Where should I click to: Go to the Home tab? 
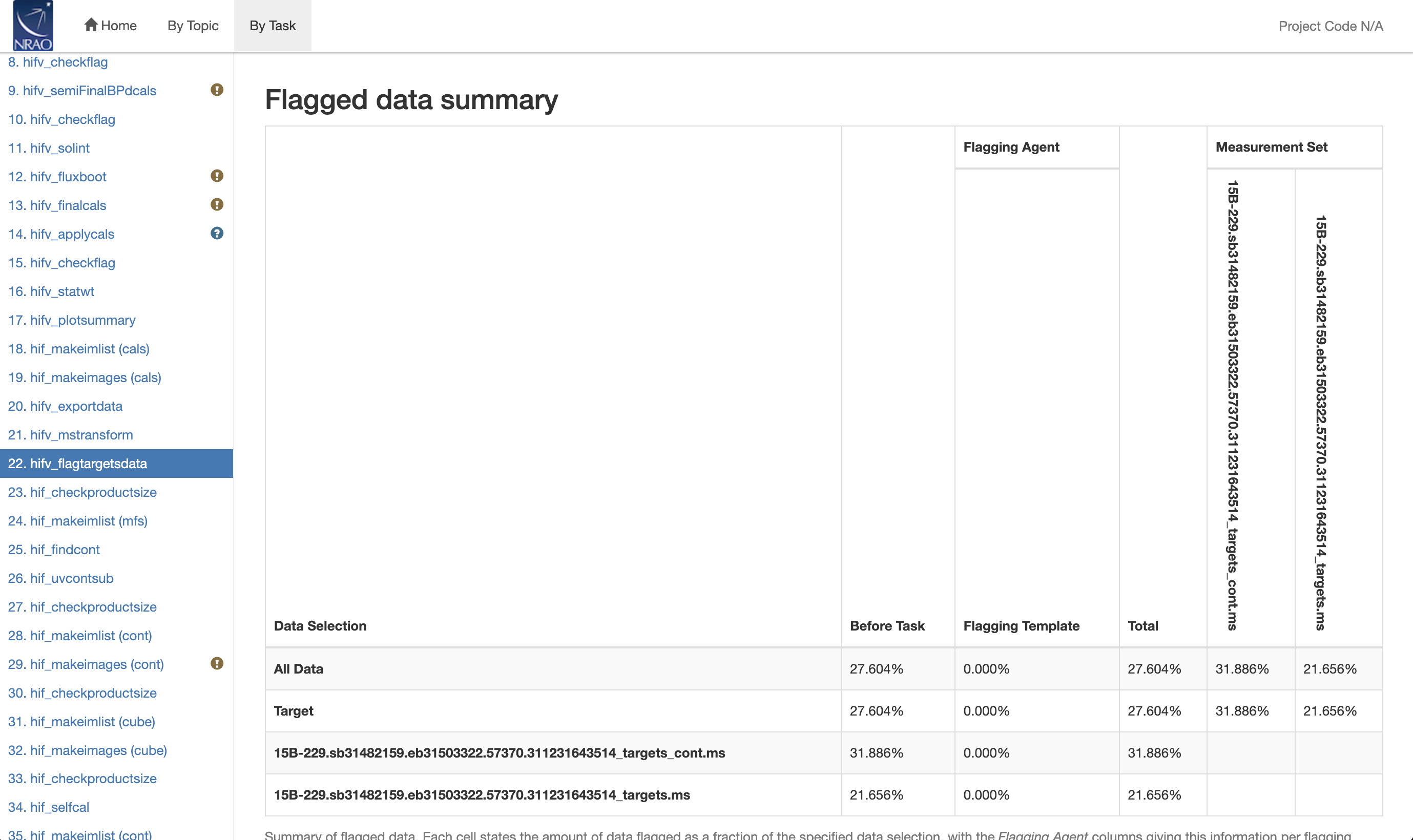click(x=110, y=26)
